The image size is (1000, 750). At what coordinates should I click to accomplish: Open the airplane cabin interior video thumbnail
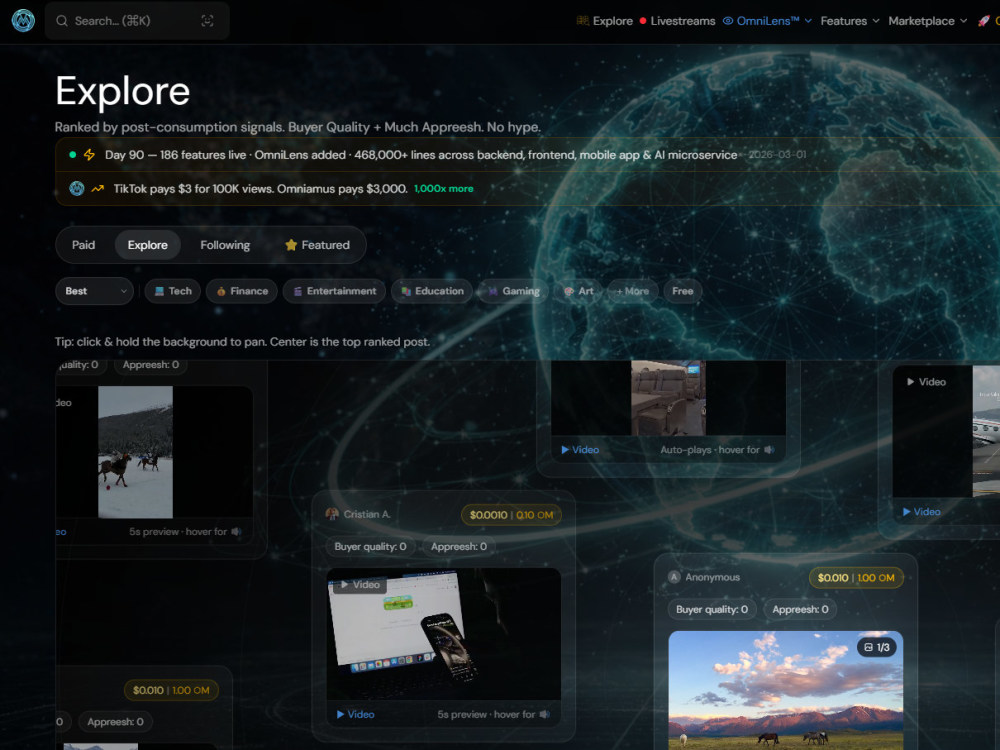[668, 398]
